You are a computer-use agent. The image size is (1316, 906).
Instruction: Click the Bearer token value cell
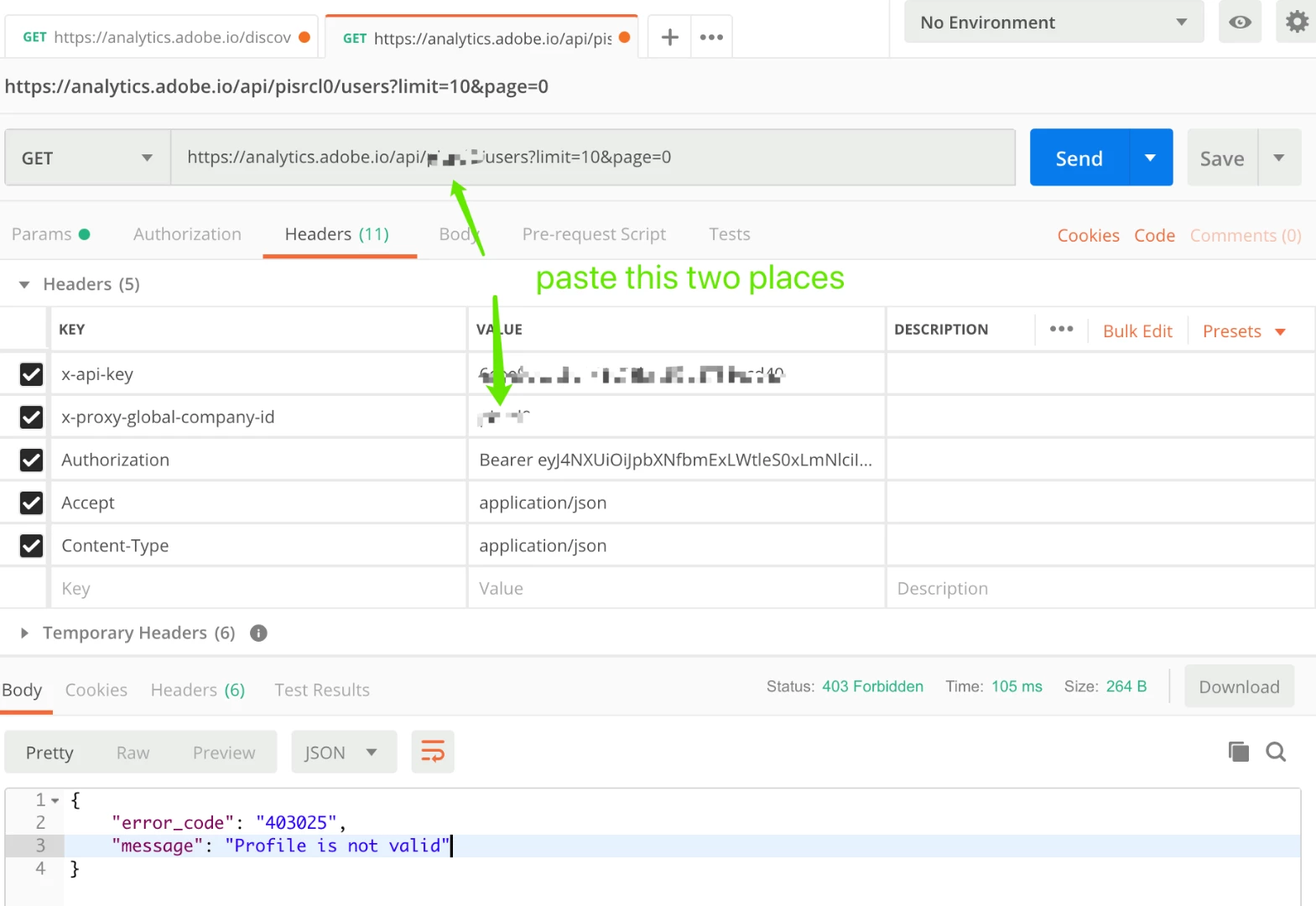(x=676, y=460)
